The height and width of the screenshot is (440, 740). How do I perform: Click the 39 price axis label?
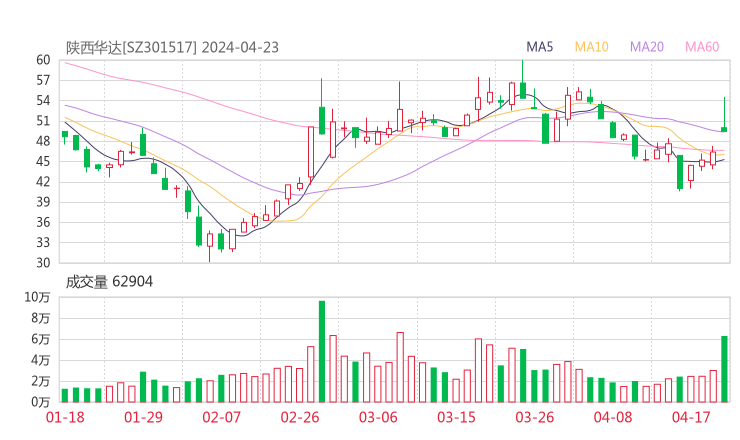tap(43, 202)
